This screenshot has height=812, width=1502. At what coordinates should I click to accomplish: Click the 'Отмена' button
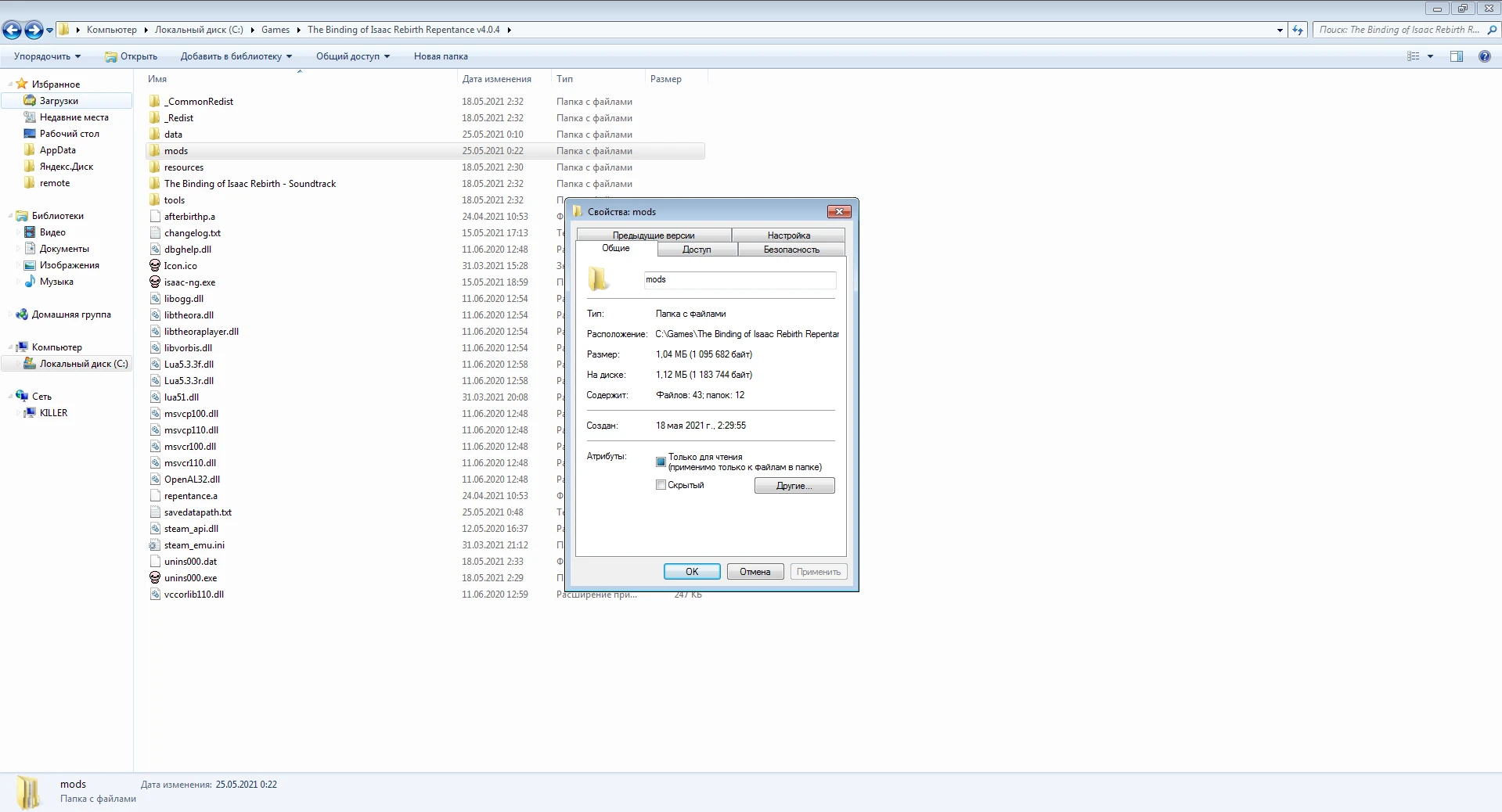click(x=755, y=572)
